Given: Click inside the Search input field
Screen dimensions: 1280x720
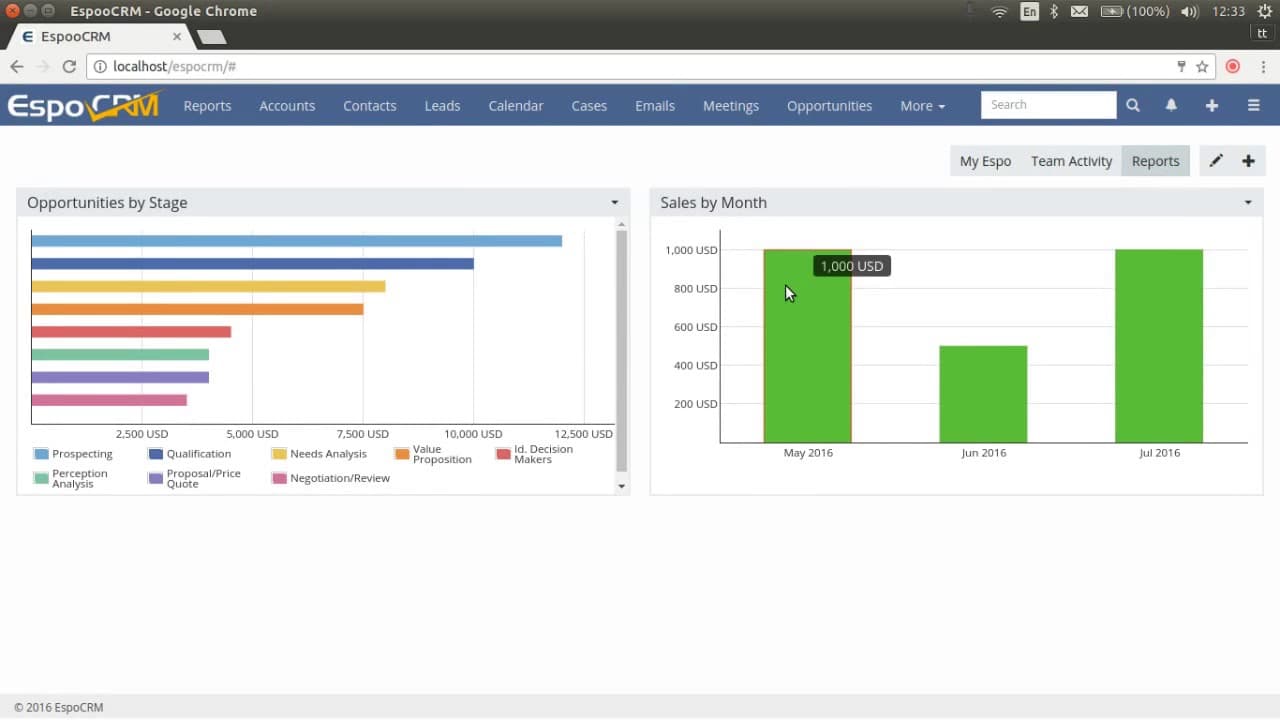Looking at the screenshot, I should [x=1048, y=104].
